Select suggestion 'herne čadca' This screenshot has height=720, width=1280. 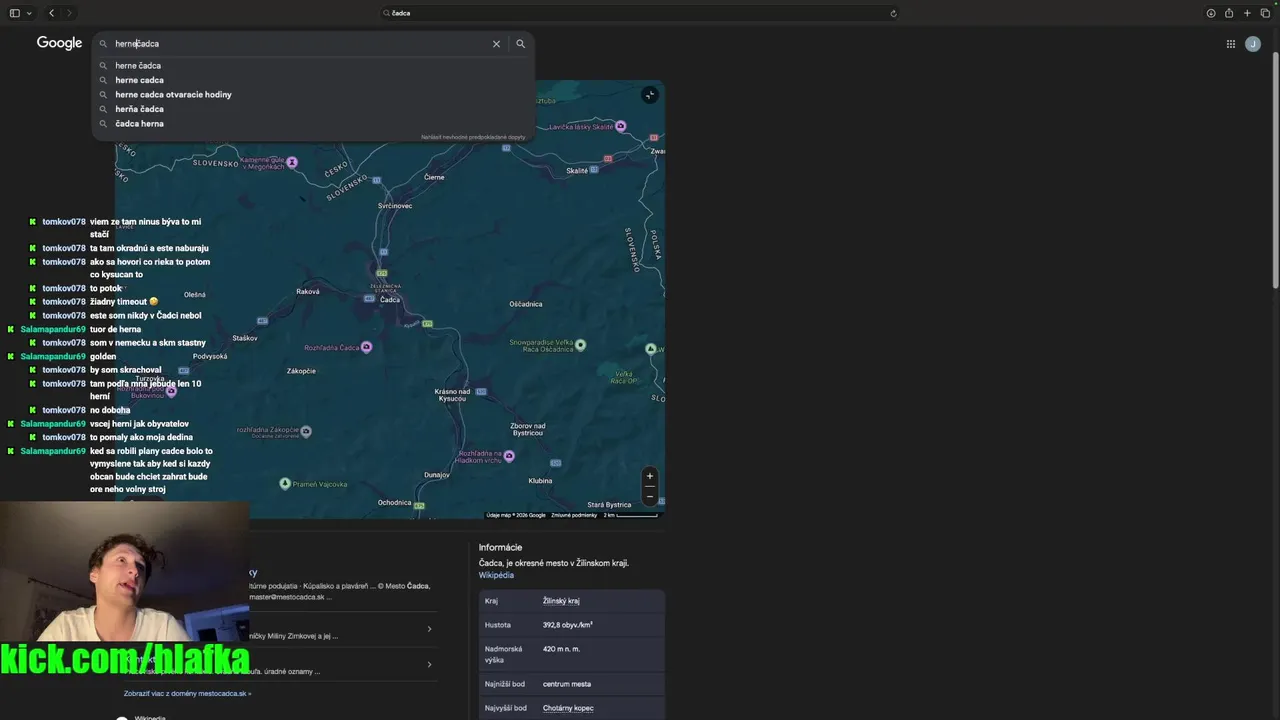point(138,66)
